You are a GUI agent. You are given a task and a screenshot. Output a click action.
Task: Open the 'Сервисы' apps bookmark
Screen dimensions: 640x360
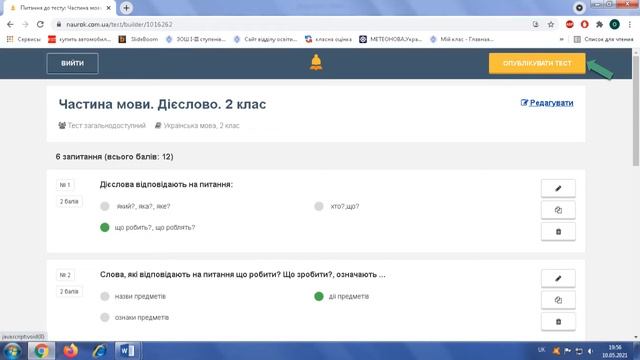click(x=24, y=39)
